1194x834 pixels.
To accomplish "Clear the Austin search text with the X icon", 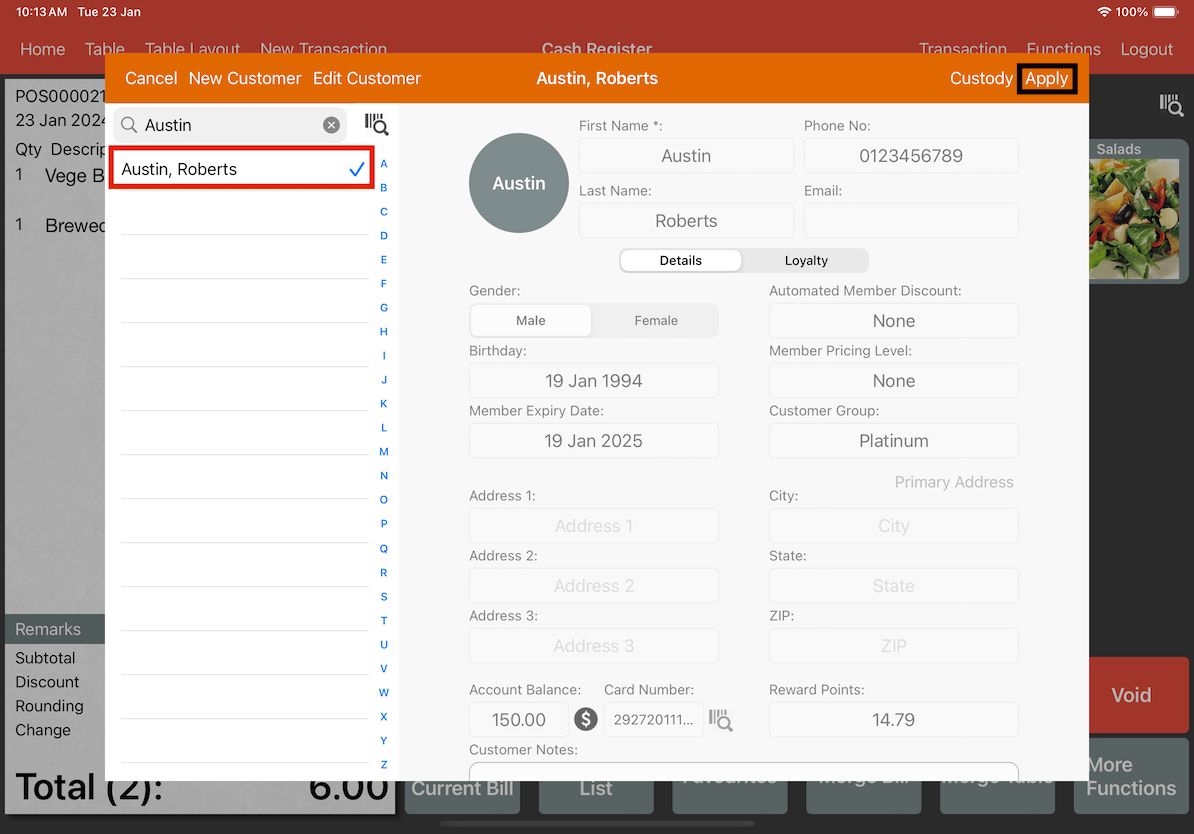I will pos(331,124).
